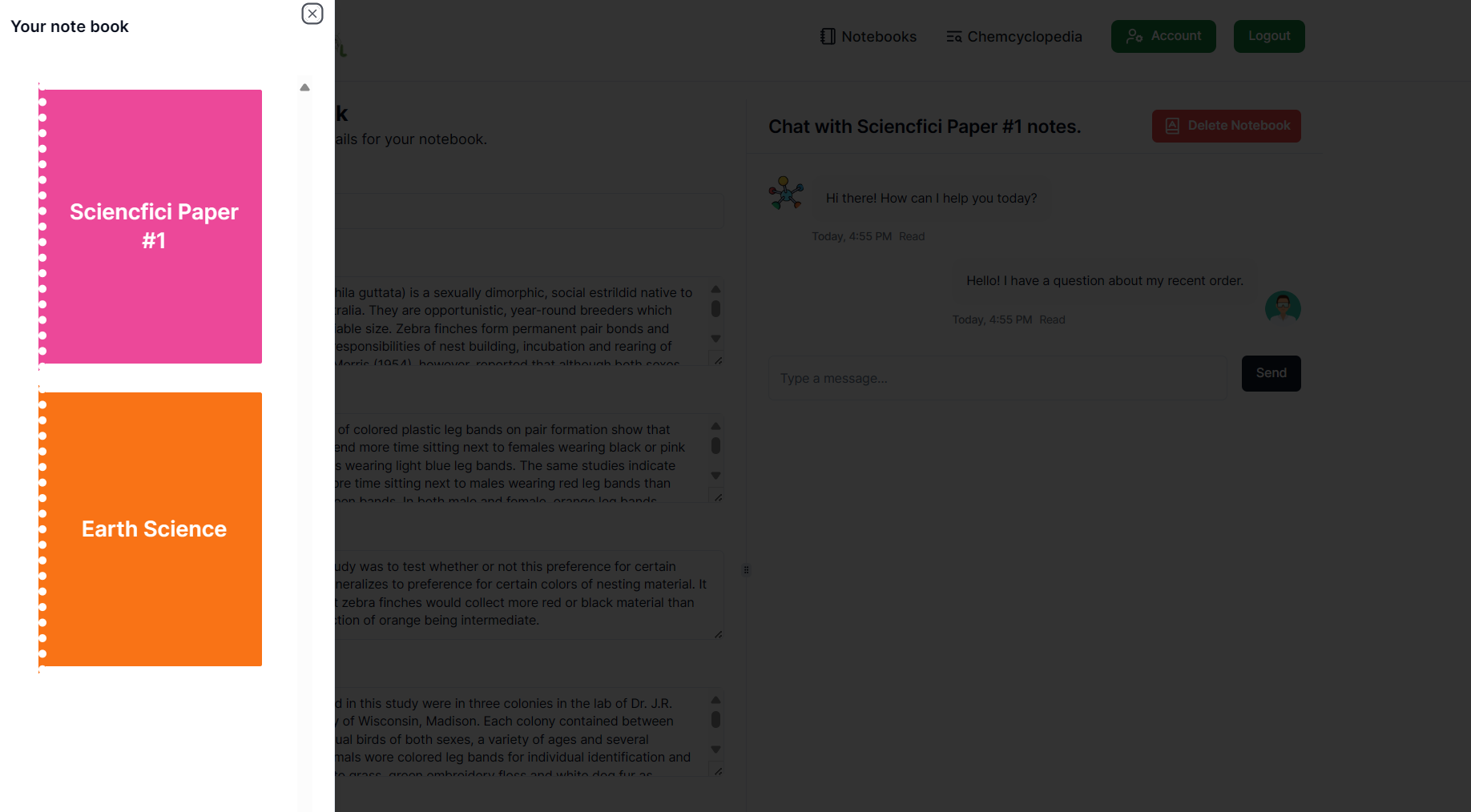Click the Delete Notebook button

point(1227,126)
